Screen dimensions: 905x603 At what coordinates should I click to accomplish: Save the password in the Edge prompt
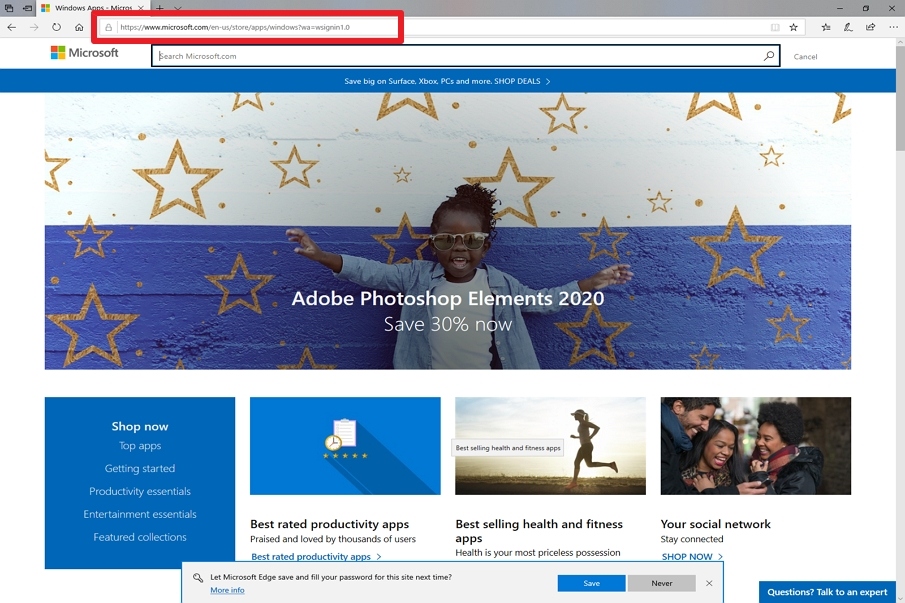coord(591,583)
